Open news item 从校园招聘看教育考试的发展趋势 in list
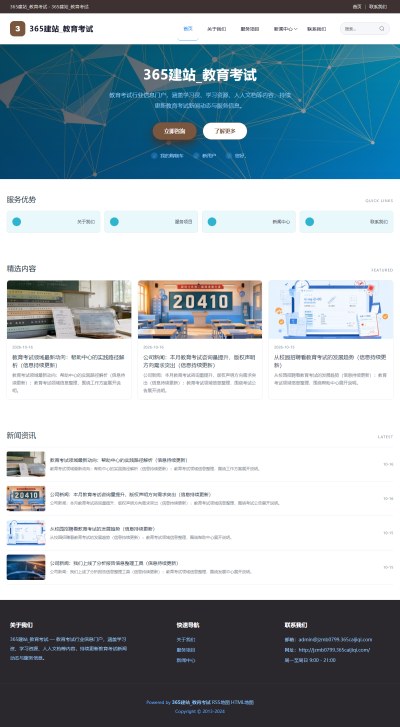This screenshot has height=727, width=400. click(x=102, y=529)
